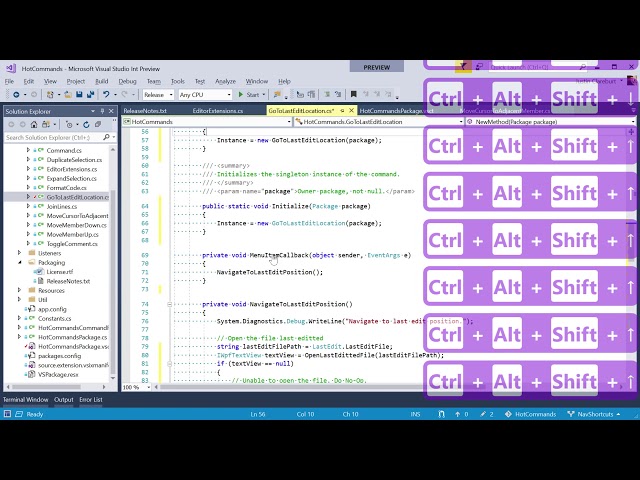Click the Solution Explorer Refresh icon
The image size is (640, 480).
[86, 124]
